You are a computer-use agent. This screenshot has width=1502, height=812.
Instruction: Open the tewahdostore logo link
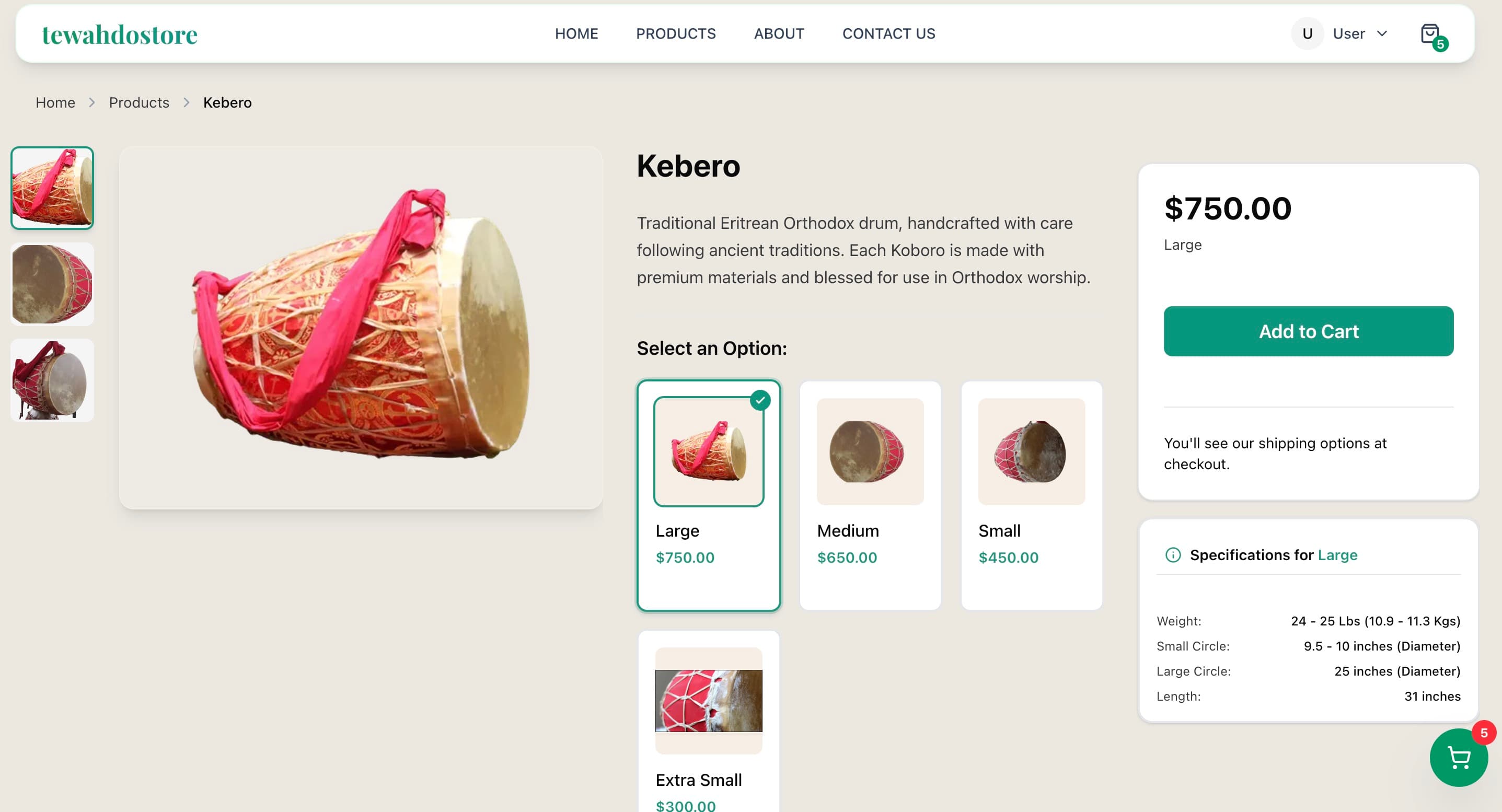point(119,33)
